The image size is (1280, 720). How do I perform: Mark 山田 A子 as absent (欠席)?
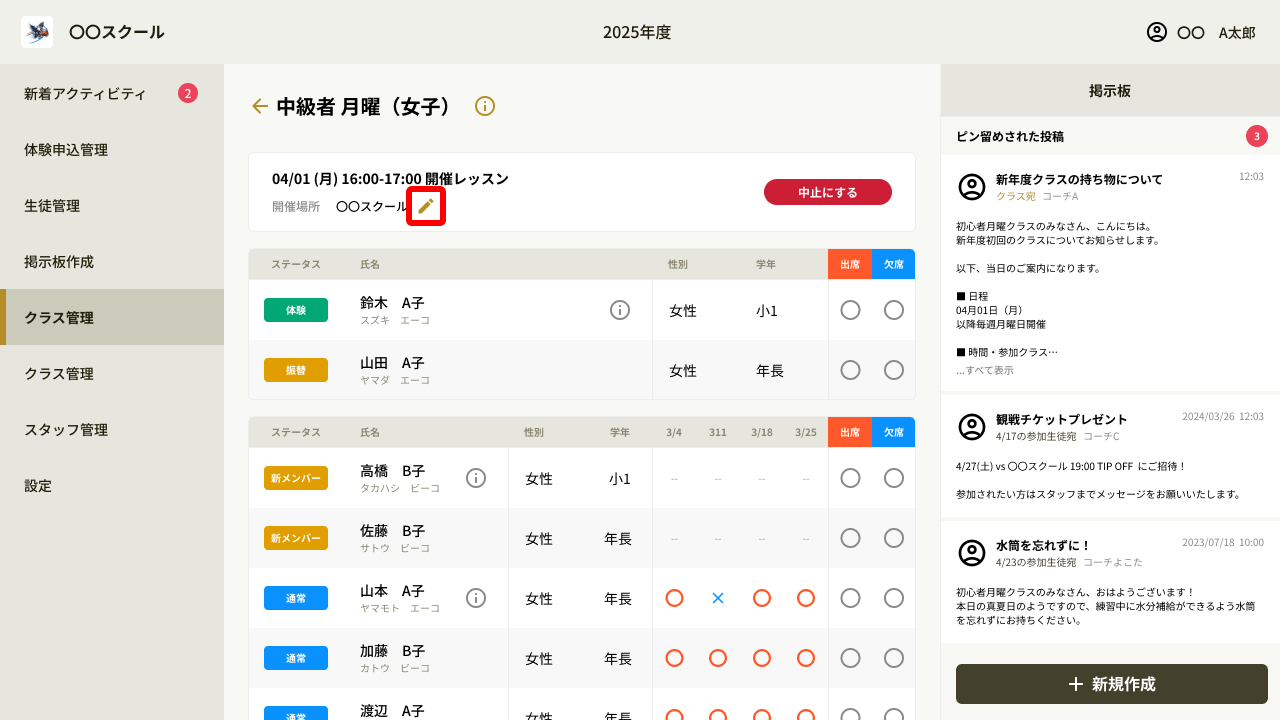click(x=894, y=370)
